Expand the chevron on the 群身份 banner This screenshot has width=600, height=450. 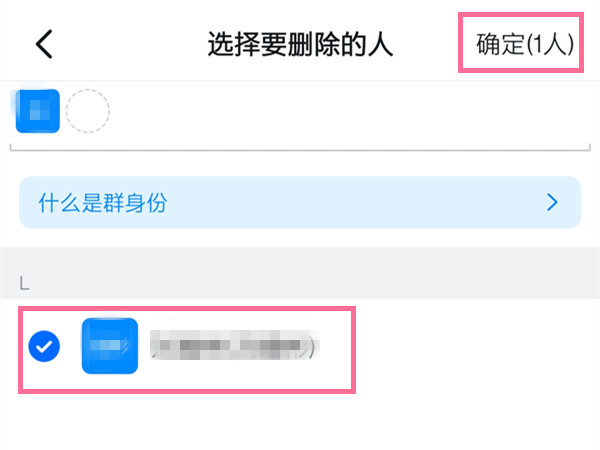pos(552,203)
